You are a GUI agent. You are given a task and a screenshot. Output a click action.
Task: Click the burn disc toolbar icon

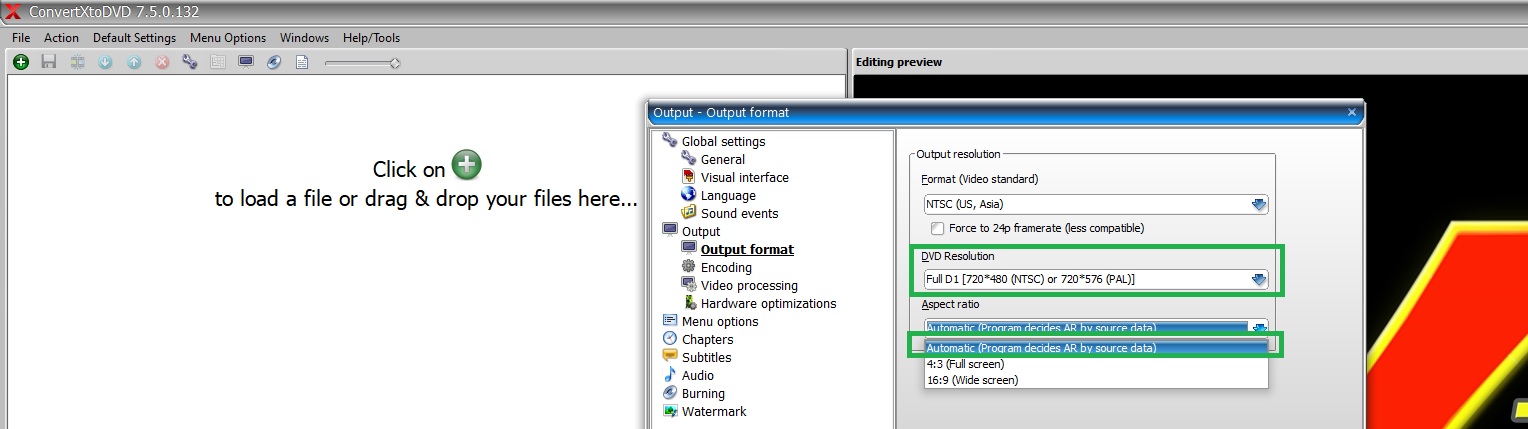coord(274,62)
